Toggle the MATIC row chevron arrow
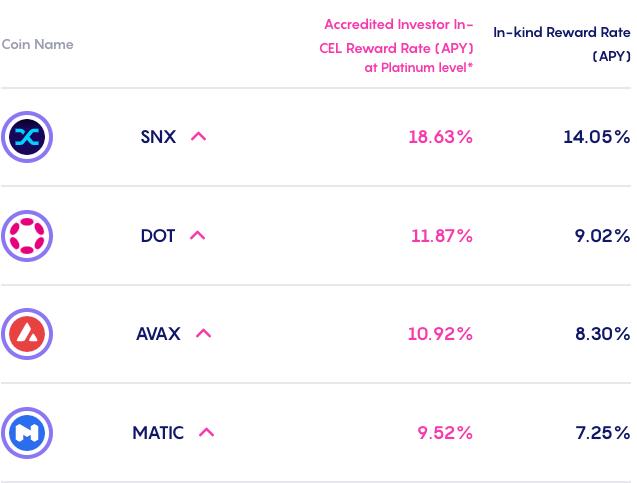Screen dimensions: 637x483 pyautogui.click(x=206, y=433)
